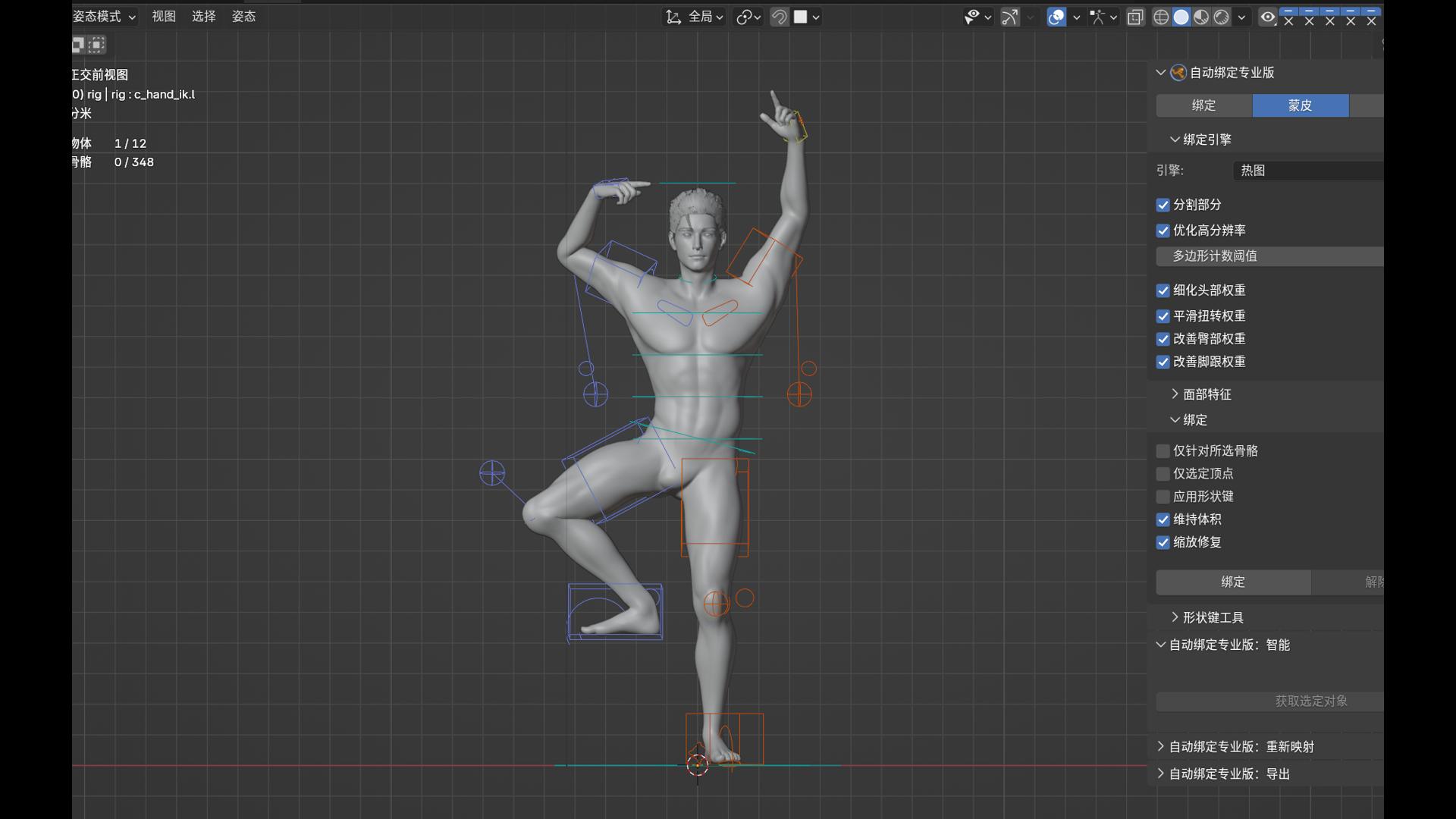This screenshot has width=1456, height=819.
Task: Switch to rendered viewport shading
Action: pos(1221,17)
